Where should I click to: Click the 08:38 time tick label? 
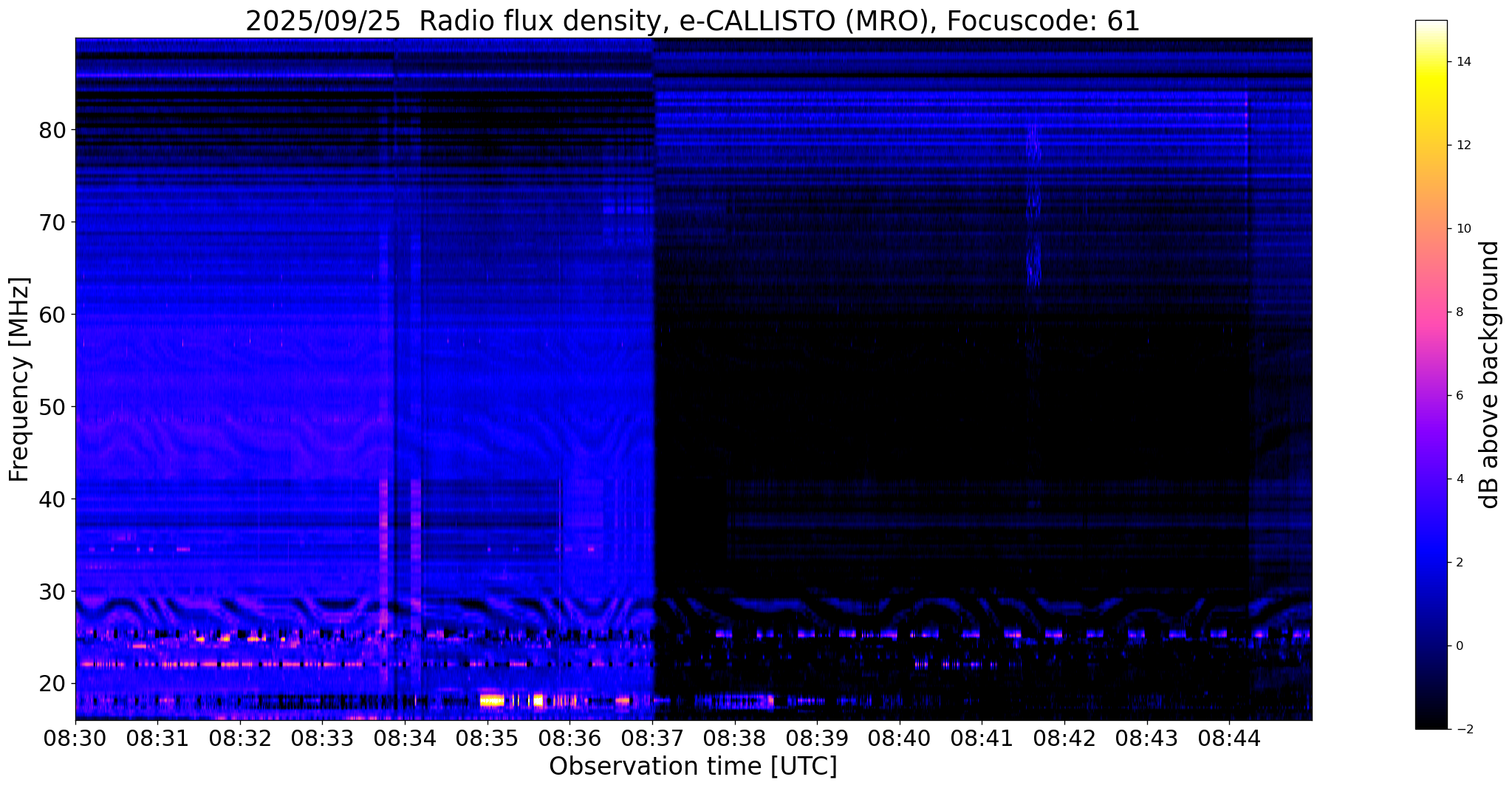735,738
